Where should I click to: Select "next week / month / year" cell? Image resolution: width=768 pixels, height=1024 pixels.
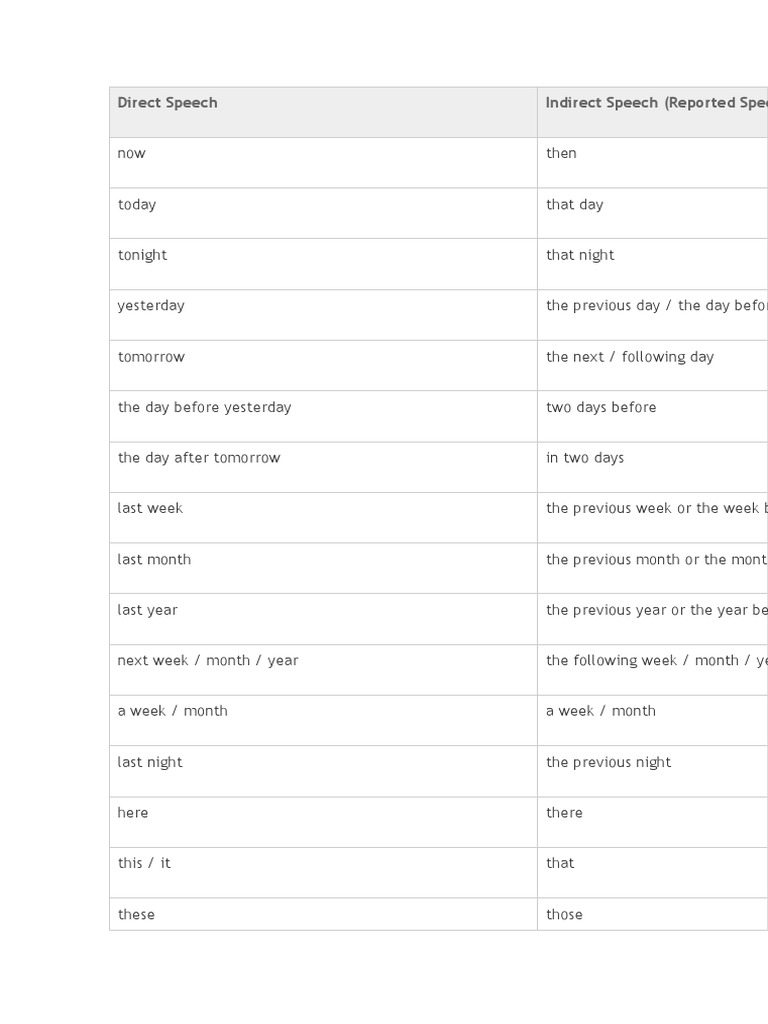pos(208,660)
